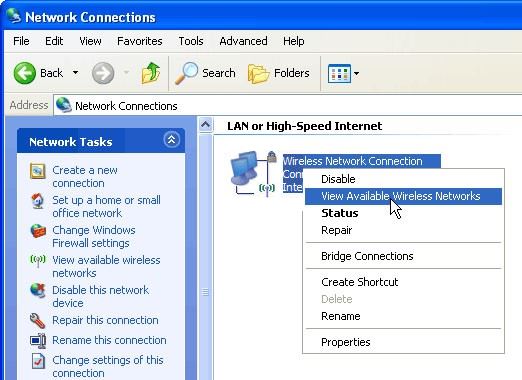The width and height of the screenshot is (522, 380).
Task: Click the vertical scrollbar thumb grip
Action: [x=205, y=292]
